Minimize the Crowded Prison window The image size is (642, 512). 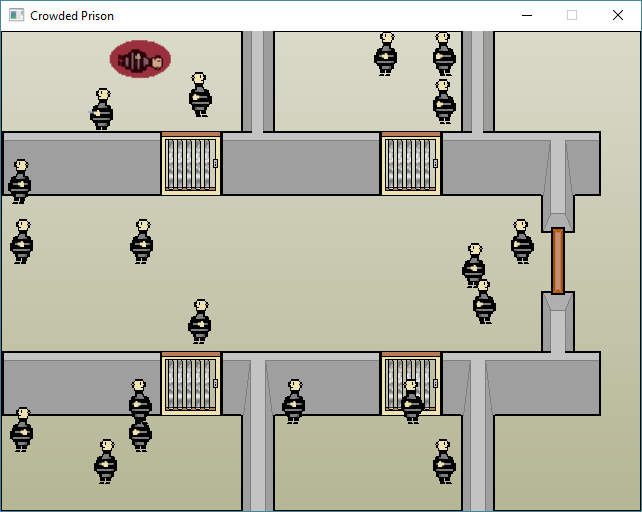(527, 16)
